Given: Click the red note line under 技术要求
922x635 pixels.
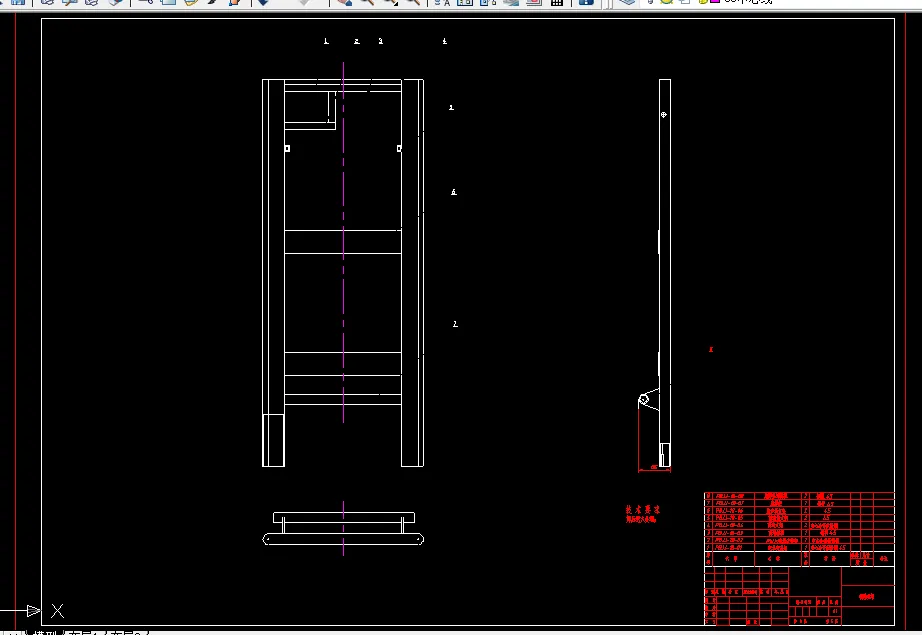Looking at the screenshot, I should tap(641, 520).
